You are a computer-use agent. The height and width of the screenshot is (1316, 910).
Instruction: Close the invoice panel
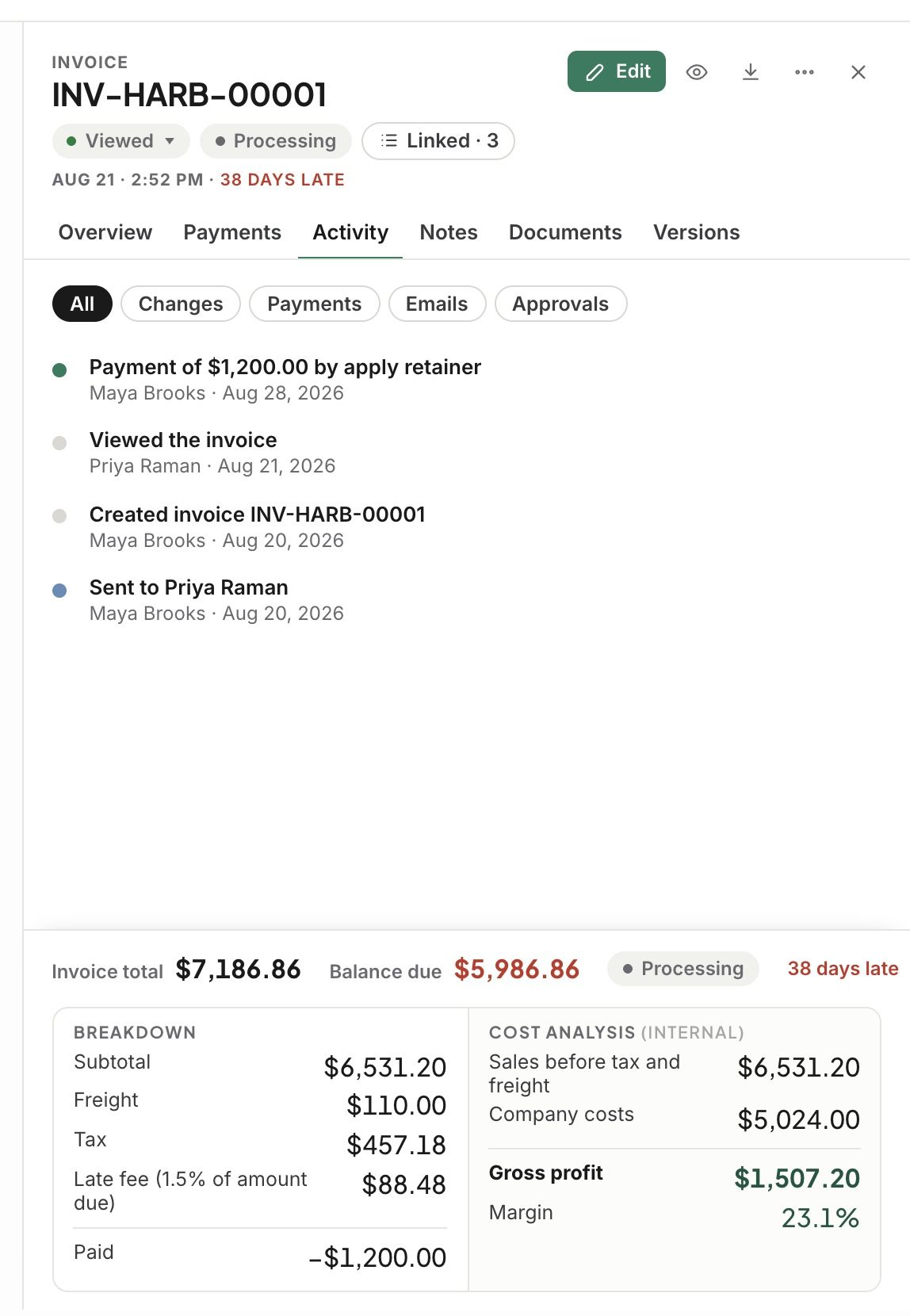pyautogui.click(x=858, y=72)
